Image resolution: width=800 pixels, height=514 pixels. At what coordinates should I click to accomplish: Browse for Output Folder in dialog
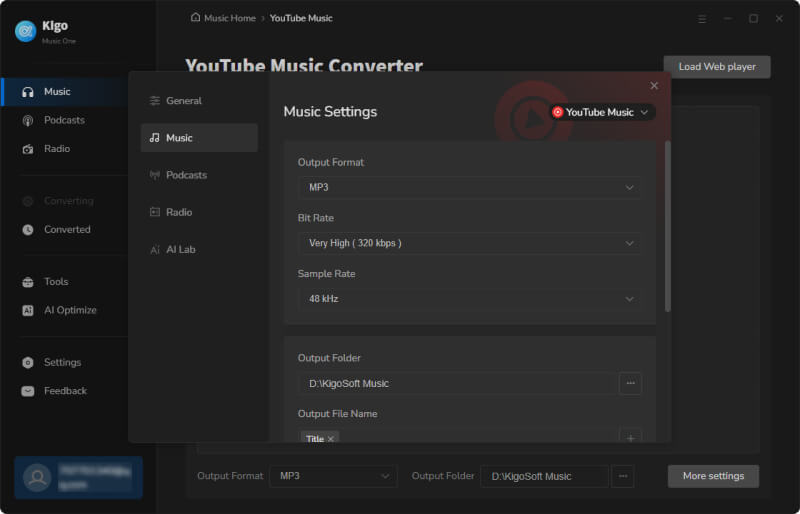click(x=630, y=384)
